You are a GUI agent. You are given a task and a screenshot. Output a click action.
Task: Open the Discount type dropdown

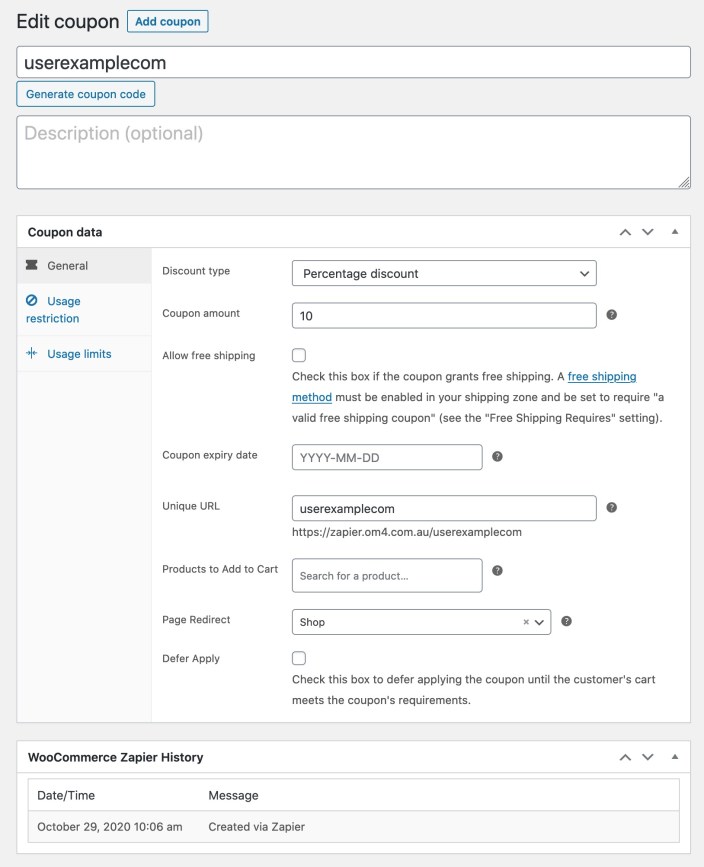[x=444, y=272]
